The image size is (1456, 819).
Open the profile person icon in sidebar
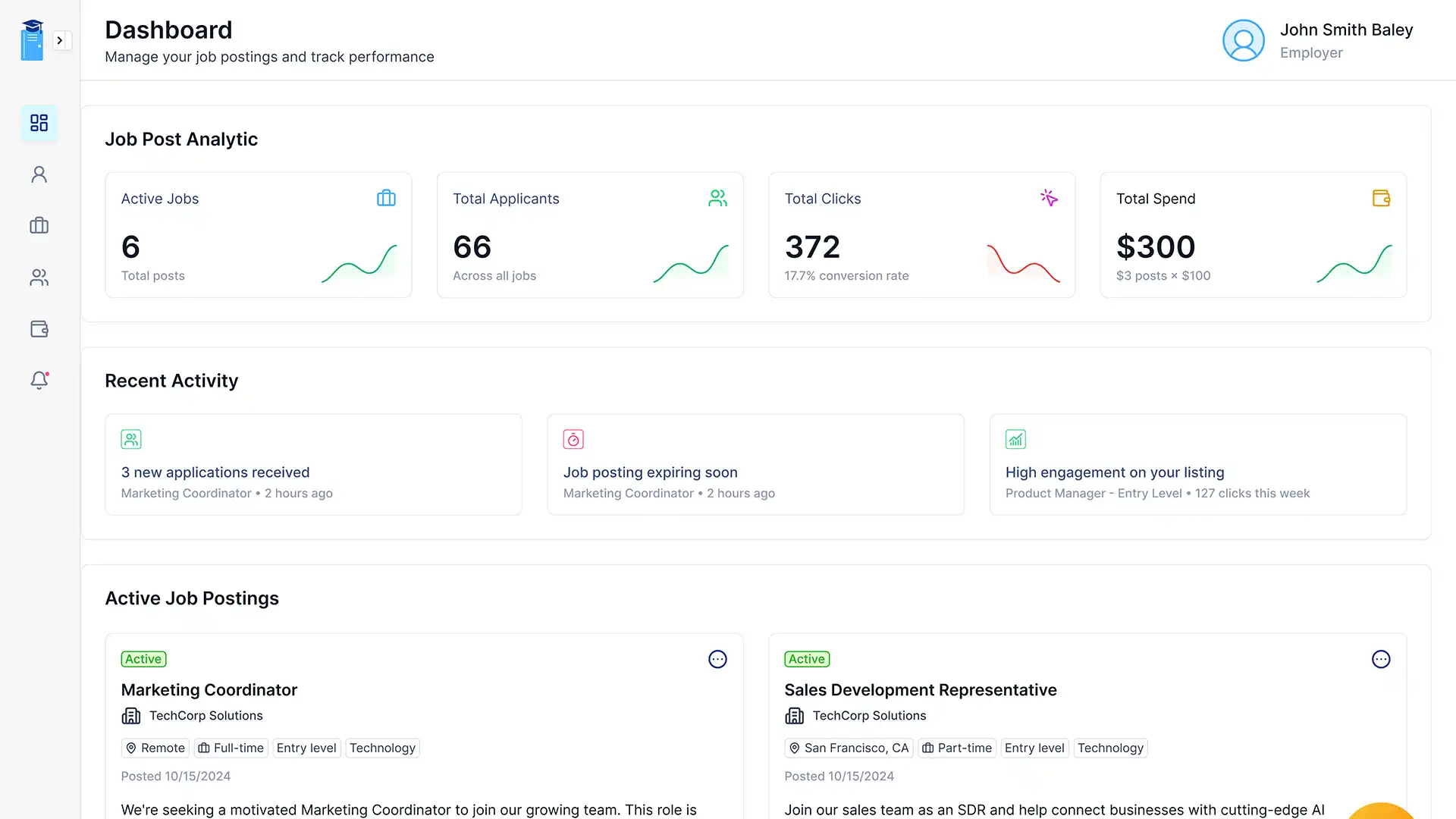point(39,174)
